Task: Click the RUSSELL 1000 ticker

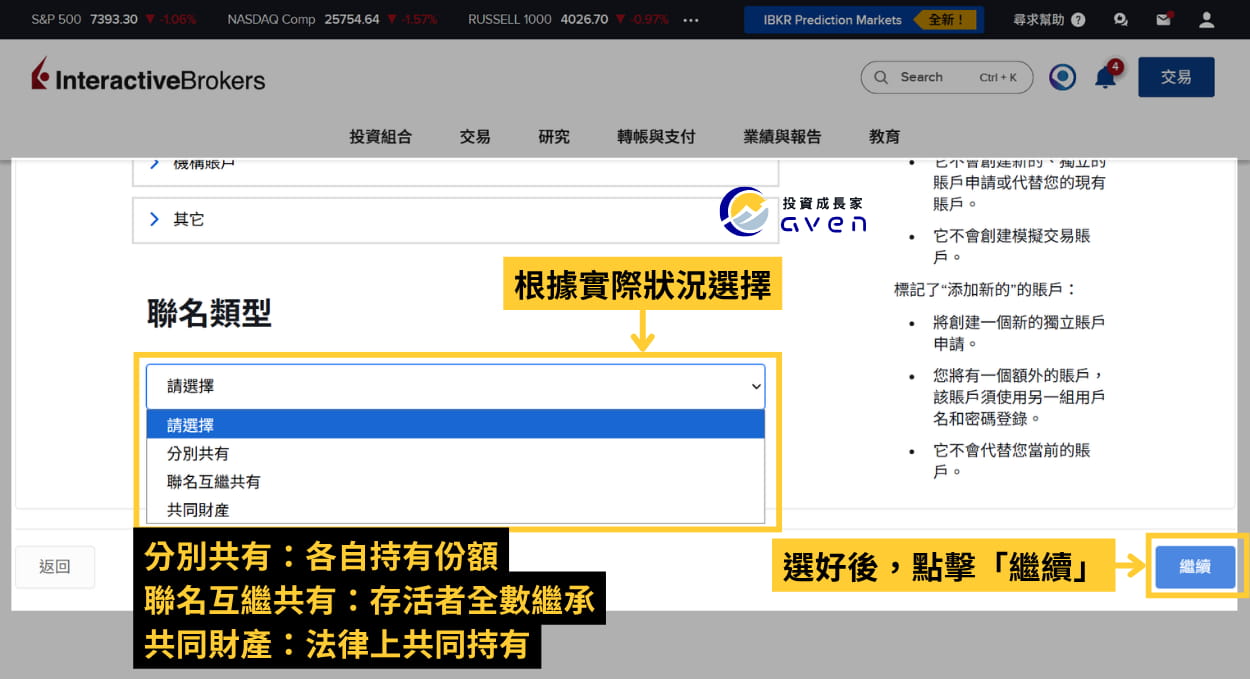Action: [568, 19]
